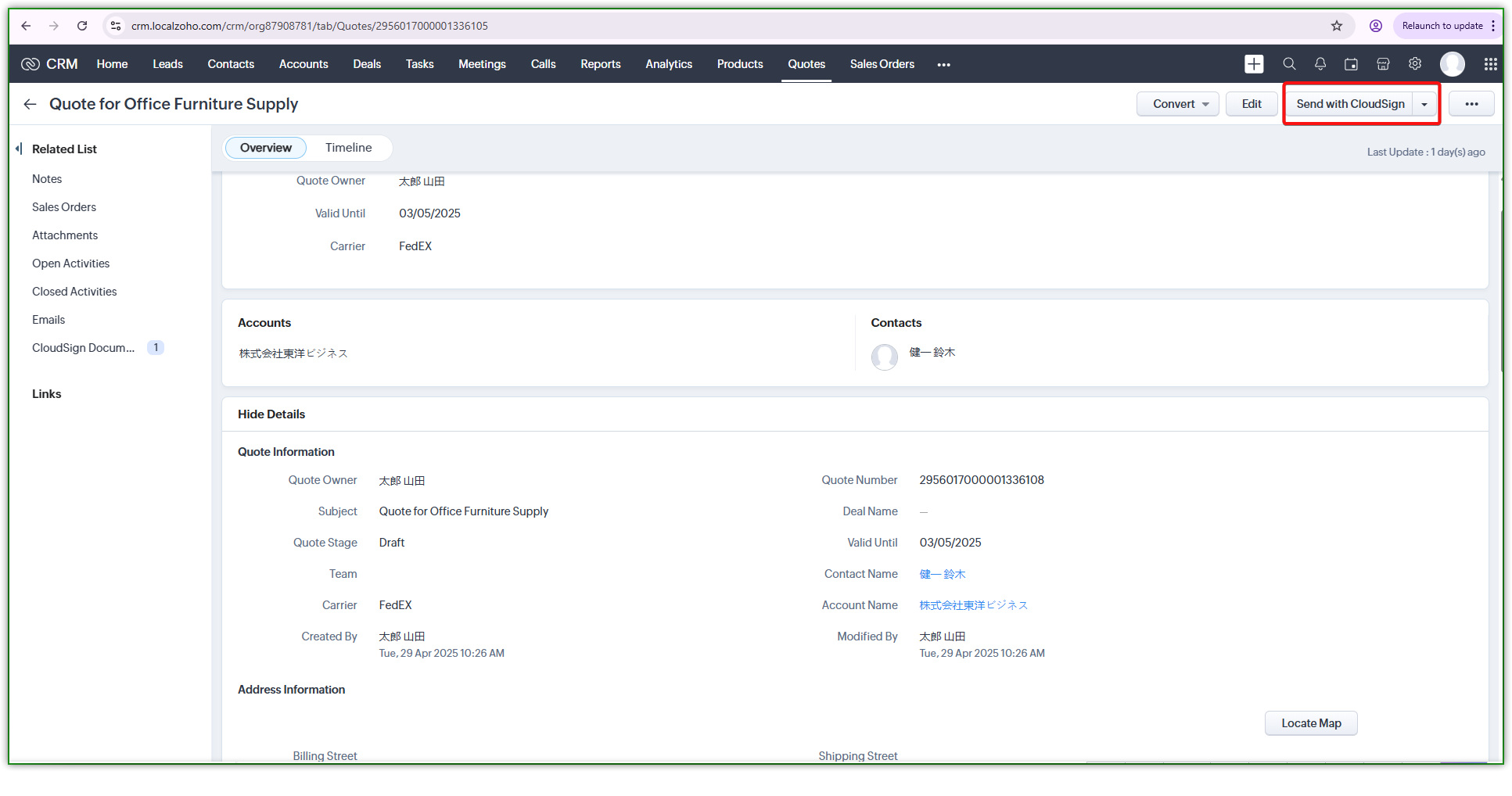1512x796 pixels.
Task: Open site information icon in address bar
Action: click(x=116, y=26)
